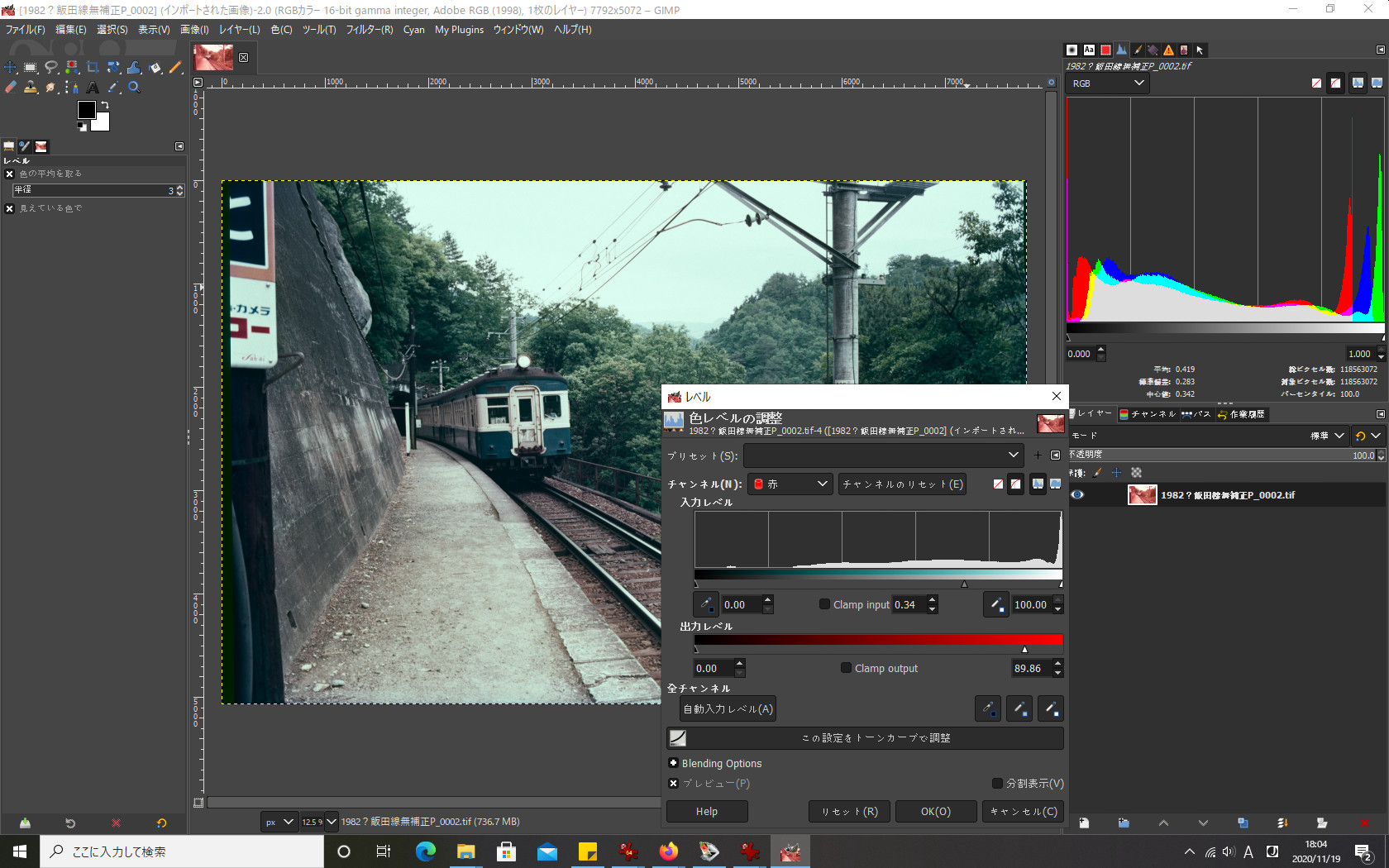This screenshot has width=1389, height=868.
Task: Click the foreground color swatch
Action: [86, 110]
